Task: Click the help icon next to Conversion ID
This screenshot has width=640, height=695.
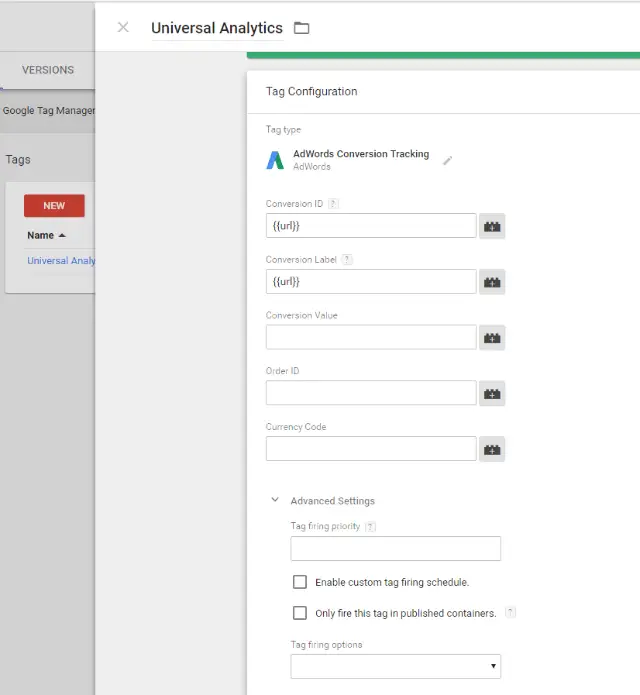Action: pos(333,204)
